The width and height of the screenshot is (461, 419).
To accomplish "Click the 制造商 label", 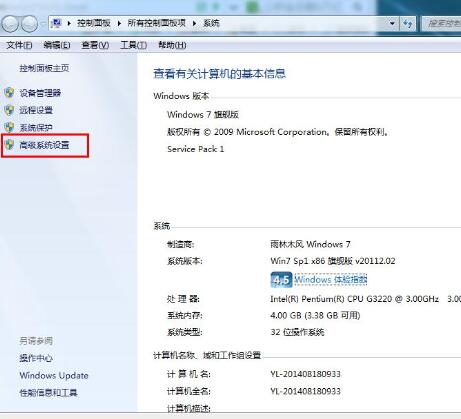I will 180,244.
